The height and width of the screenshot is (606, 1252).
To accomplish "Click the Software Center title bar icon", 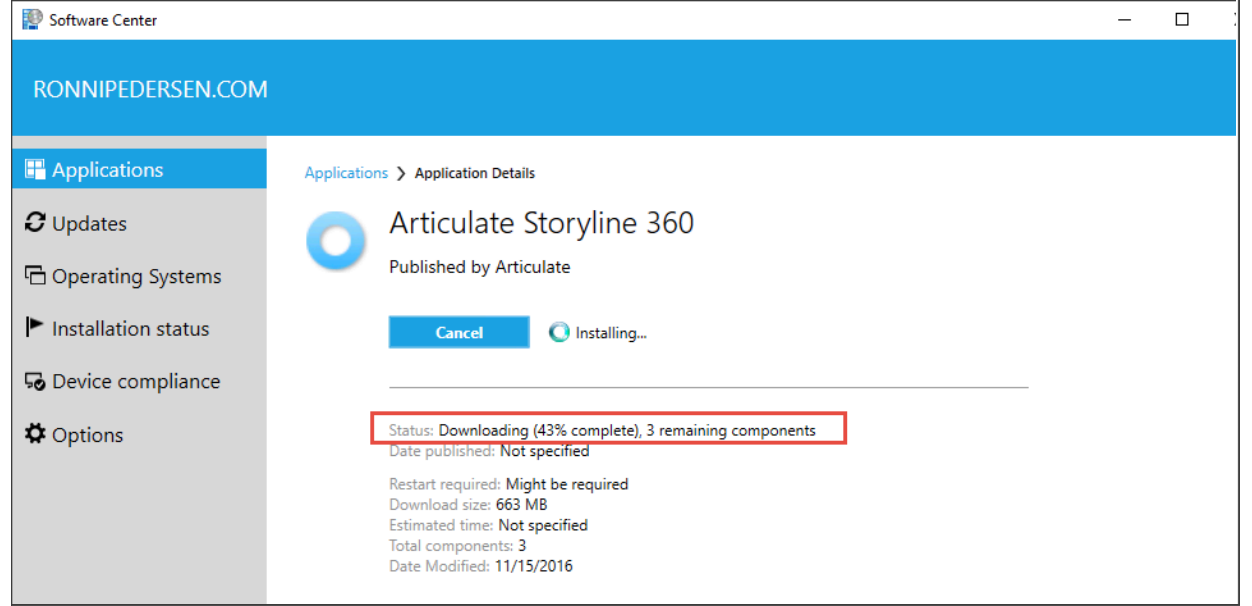I will tap(33, 19).
